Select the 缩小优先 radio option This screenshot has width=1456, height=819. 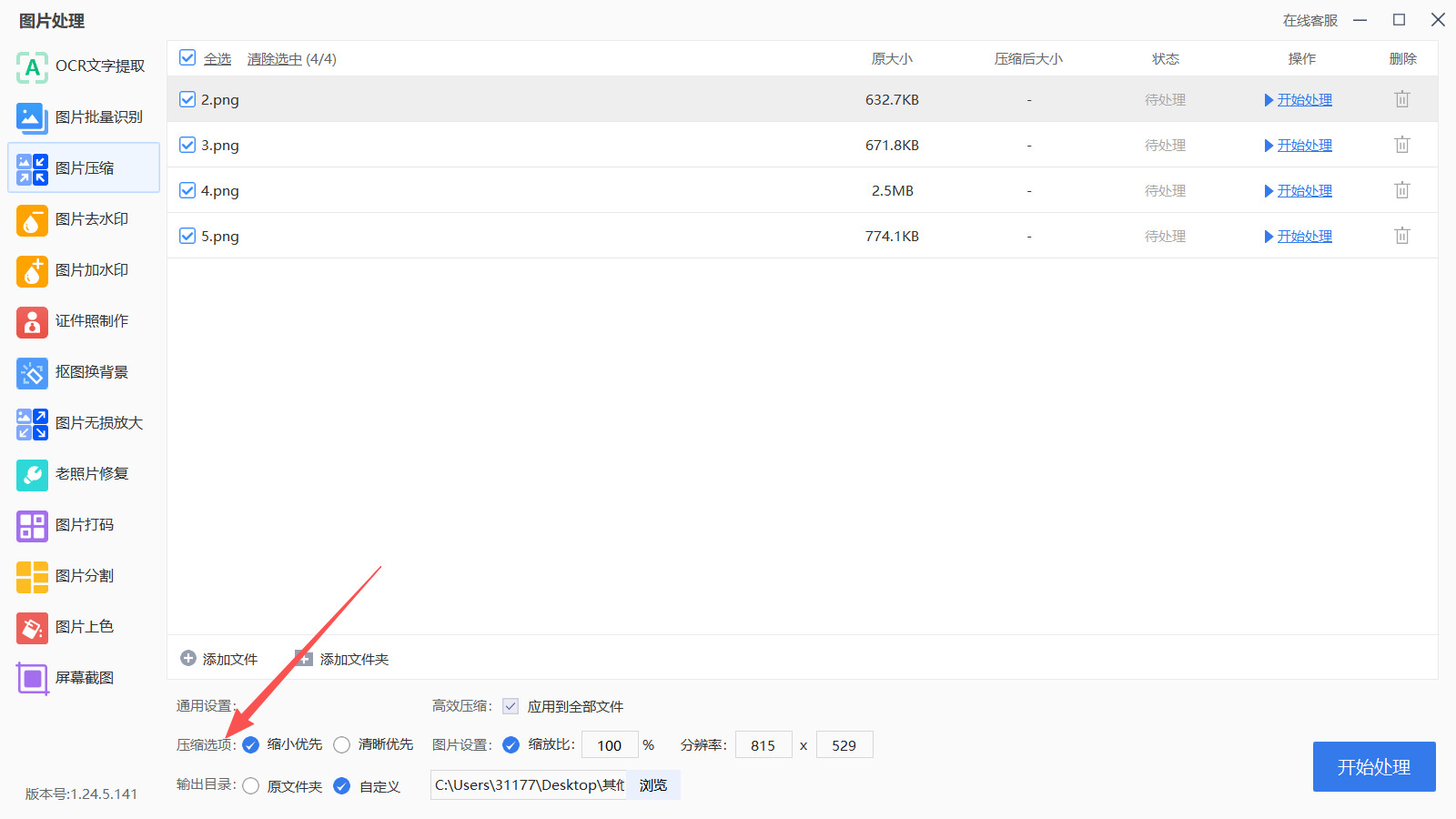(251, 745)
